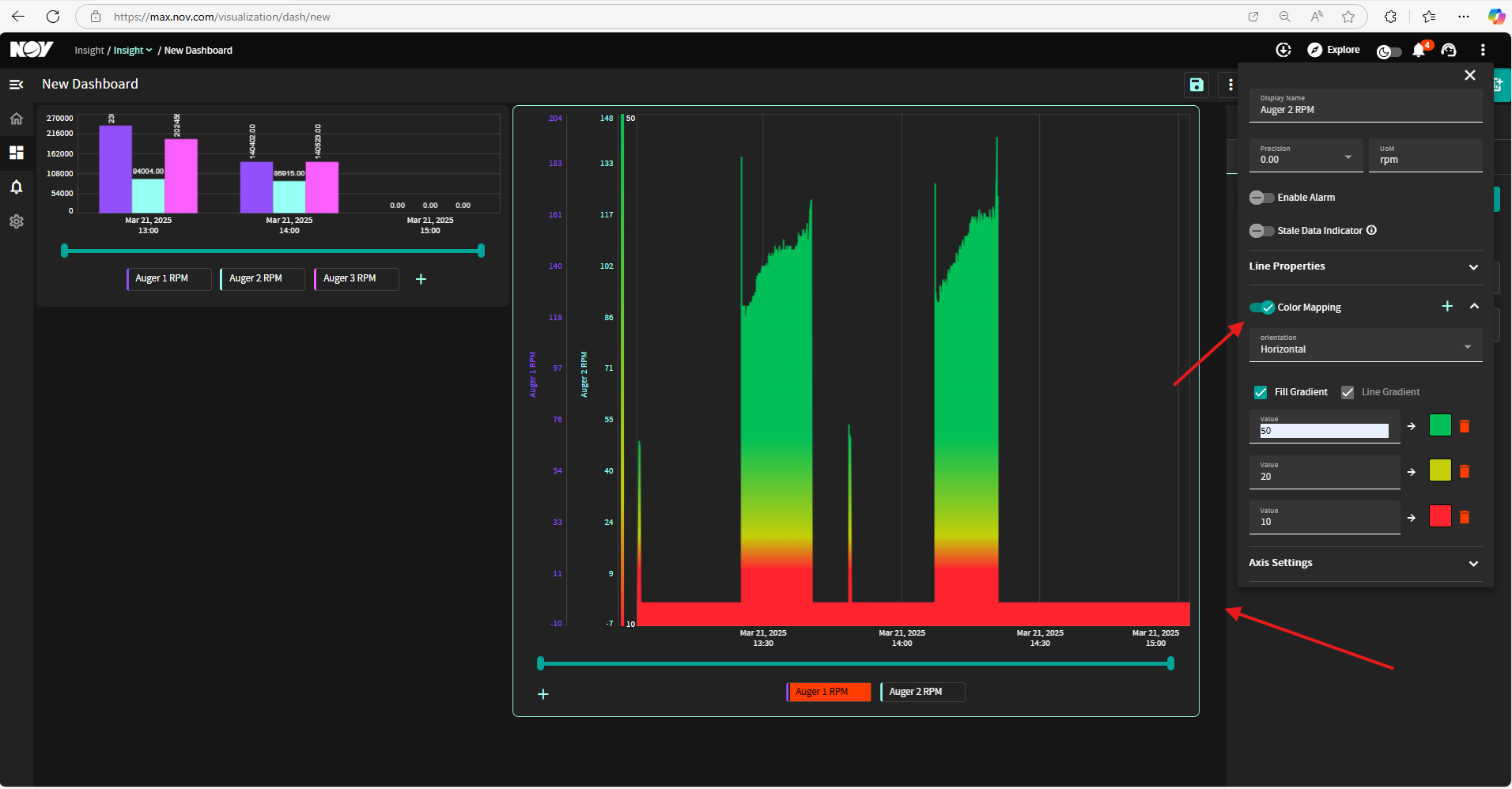
Task: Expand the Line Properties section
Action: (x=1365, y=266)
